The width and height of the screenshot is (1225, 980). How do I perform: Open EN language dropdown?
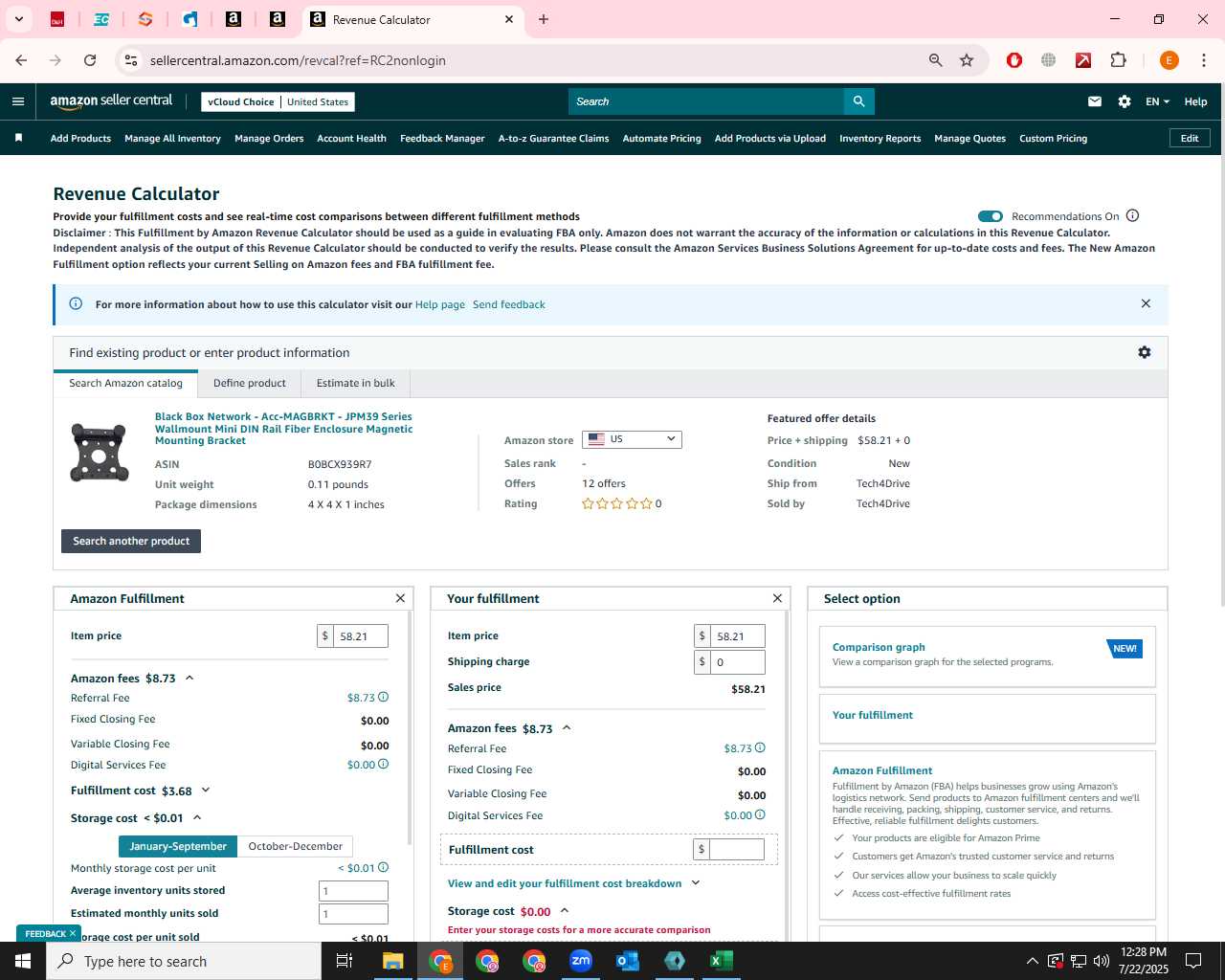click(1157, 101)
